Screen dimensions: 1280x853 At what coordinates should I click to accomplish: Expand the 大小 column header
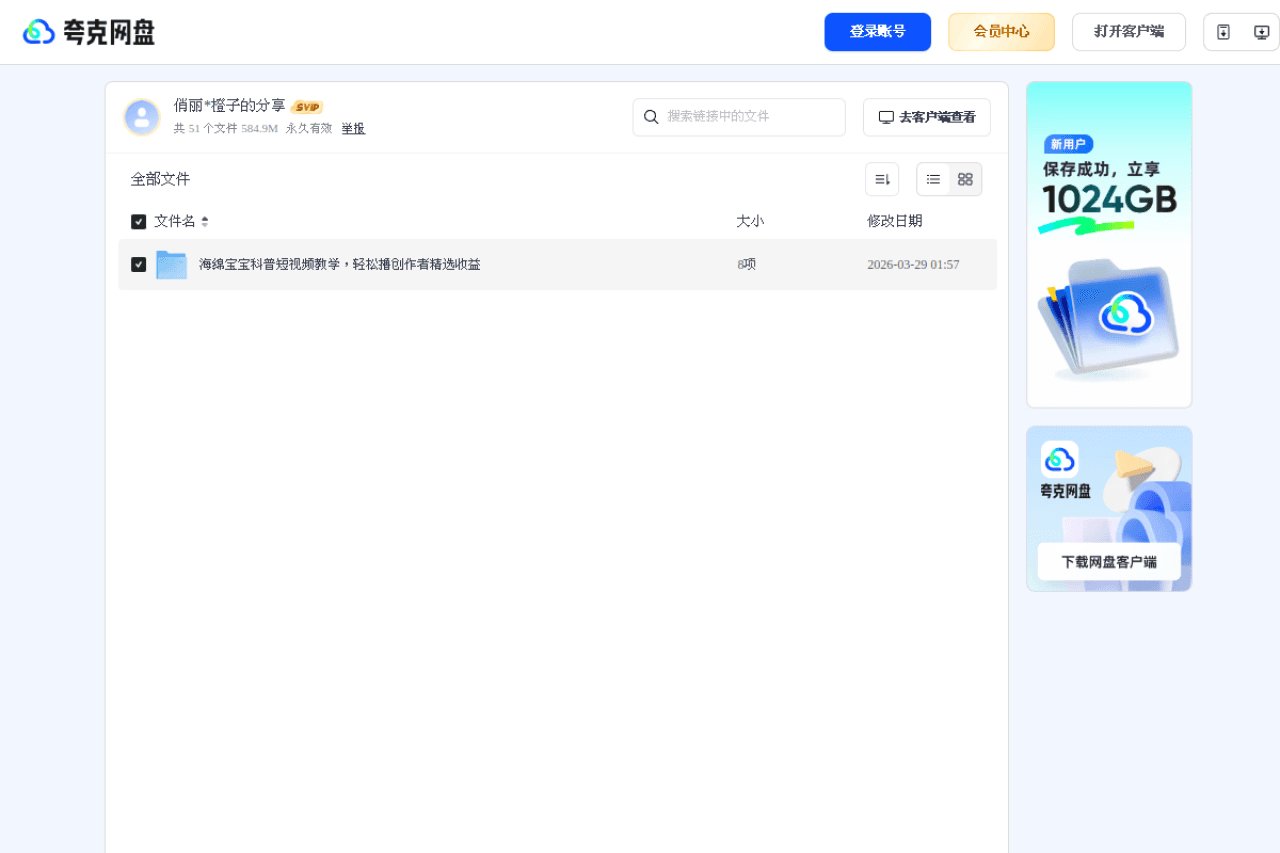pos(750,221)
